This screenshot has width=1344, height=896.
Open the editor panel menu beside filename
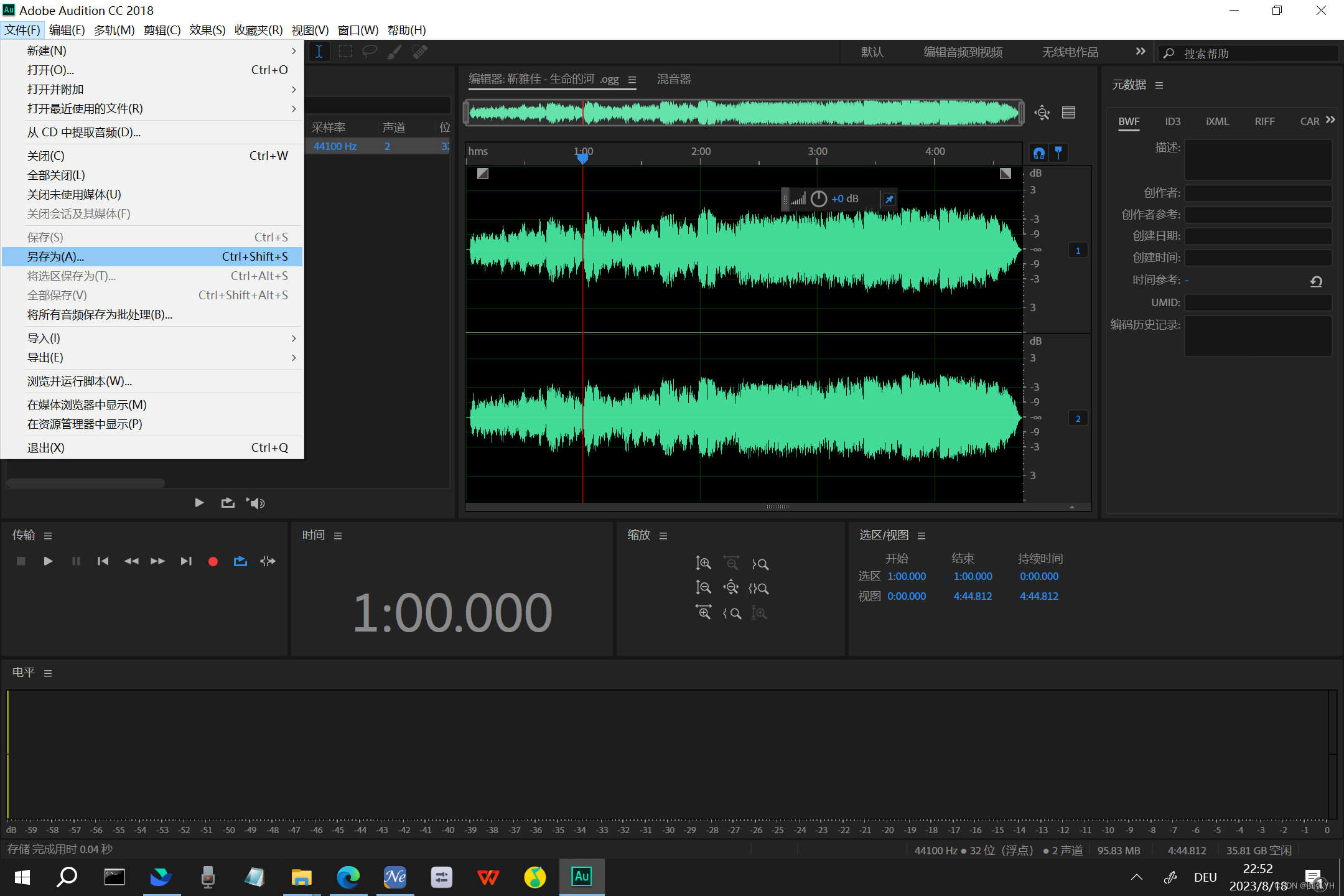click(633, 80)
